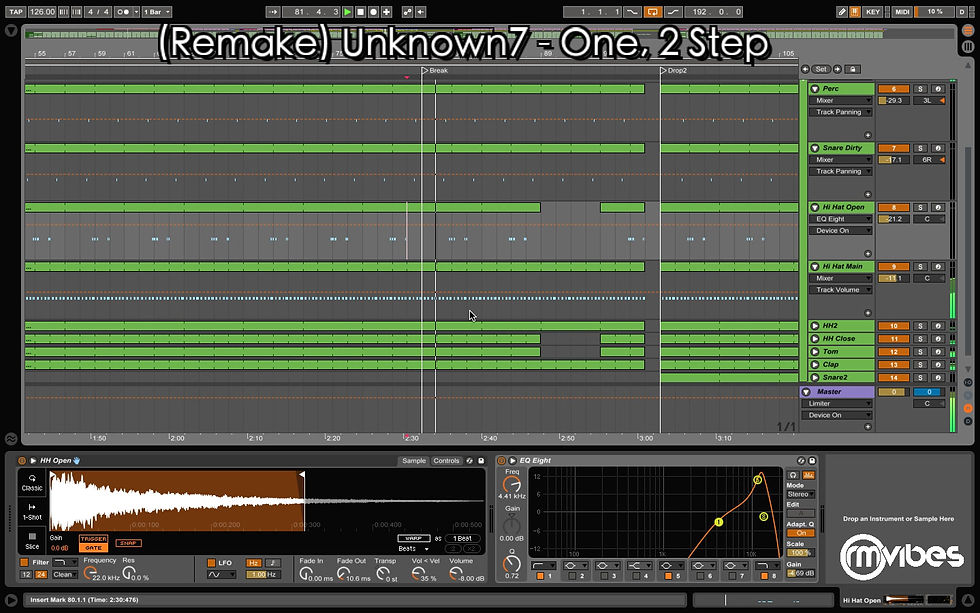This screenshot has height=613, width=980.
Task: Click the arrangement loop switch icon
Action: pos(653,9)
